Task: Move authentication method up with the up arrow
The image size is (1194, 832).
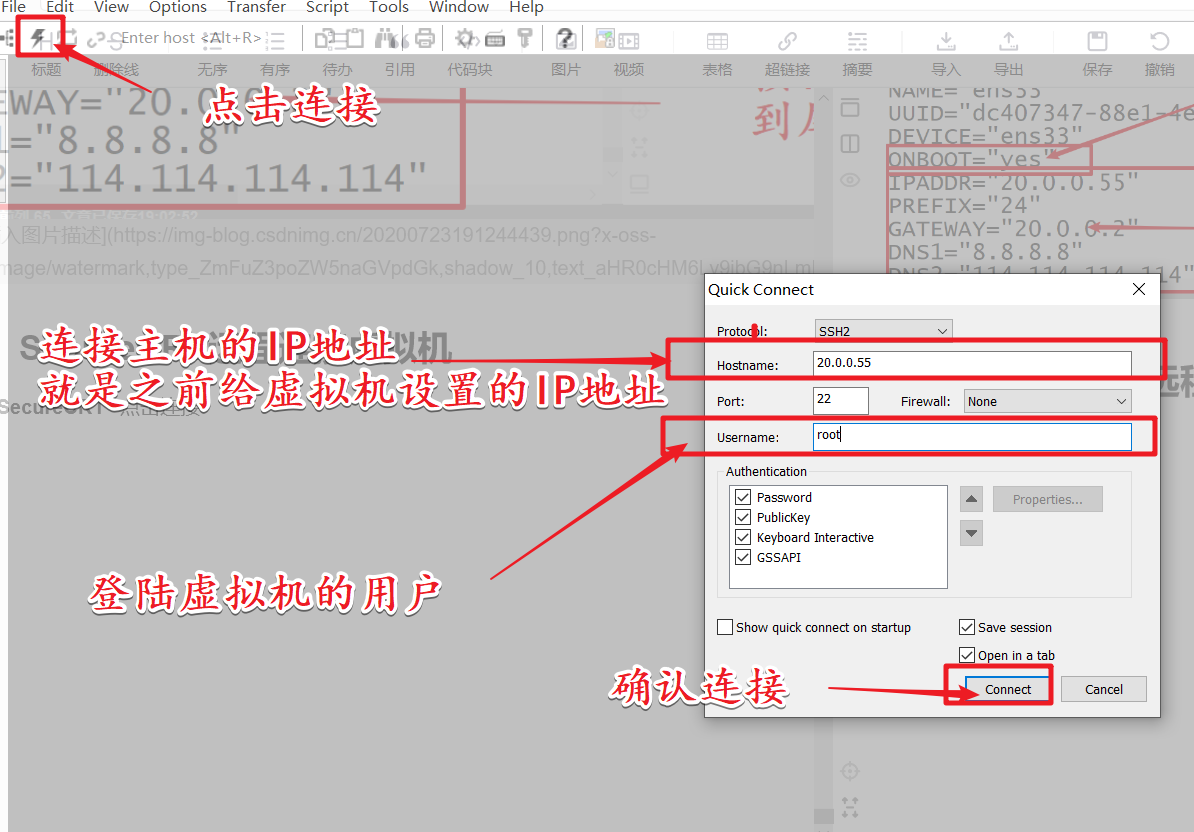Action: coord(971,499)
